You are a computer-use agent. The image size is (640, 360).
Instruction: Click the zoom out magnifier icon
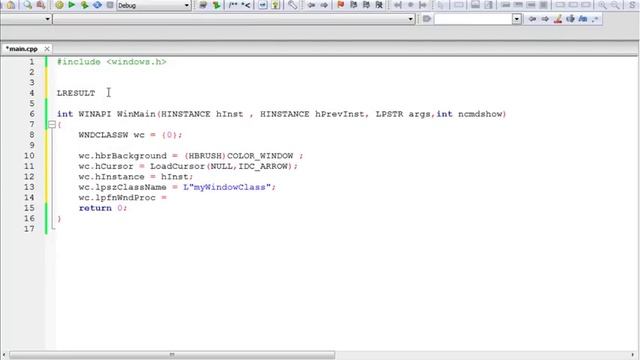click(x=615, y=5)
